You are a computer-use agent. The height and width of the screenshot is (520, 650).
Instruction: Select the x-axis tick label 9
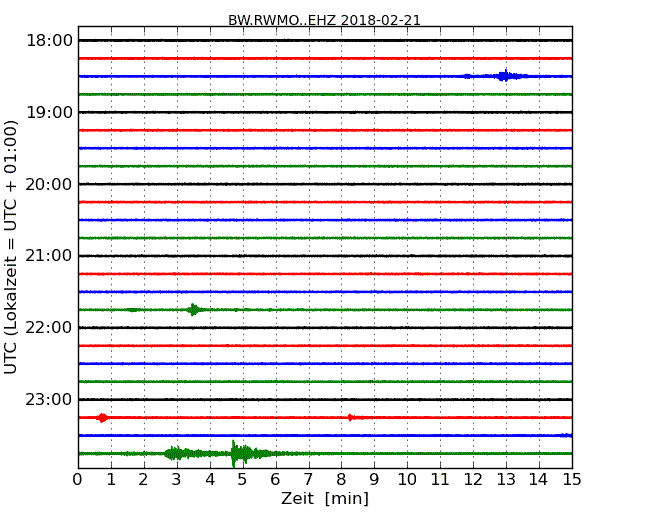374,480
